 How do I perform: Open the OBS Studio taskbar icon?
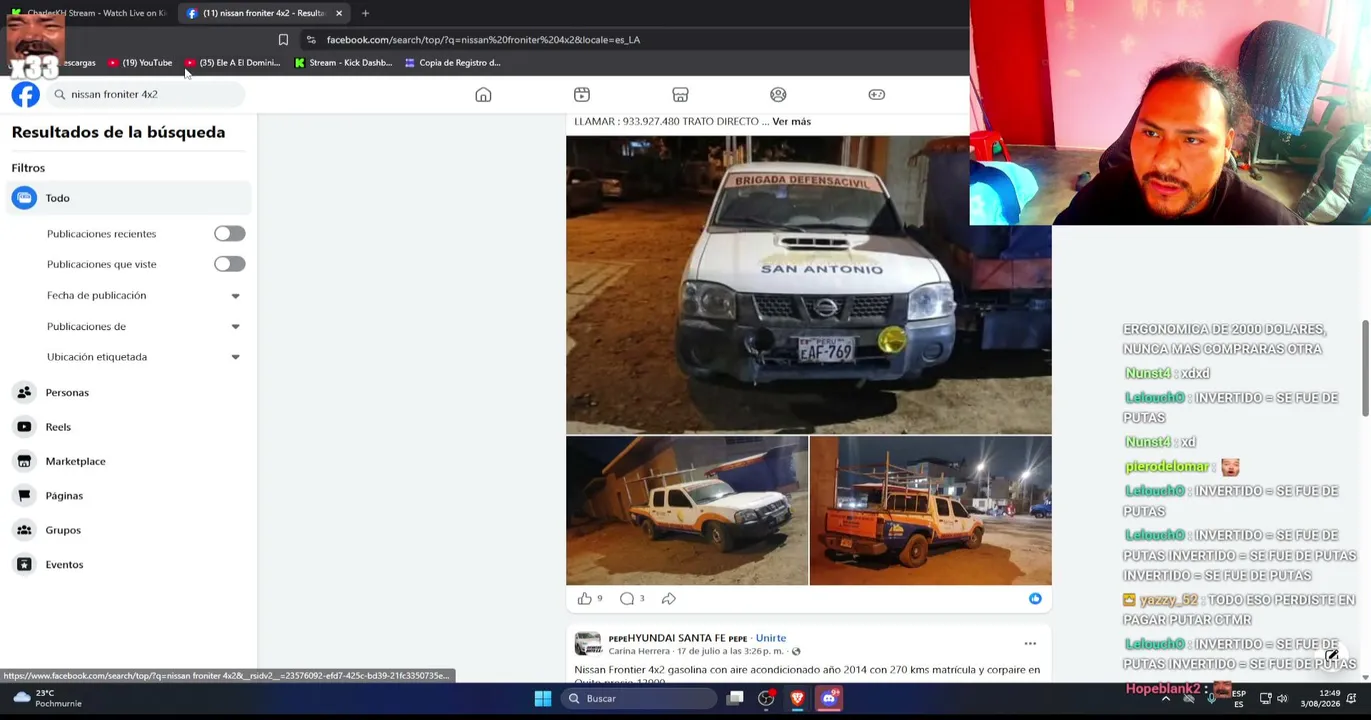[x=766, y=698]
